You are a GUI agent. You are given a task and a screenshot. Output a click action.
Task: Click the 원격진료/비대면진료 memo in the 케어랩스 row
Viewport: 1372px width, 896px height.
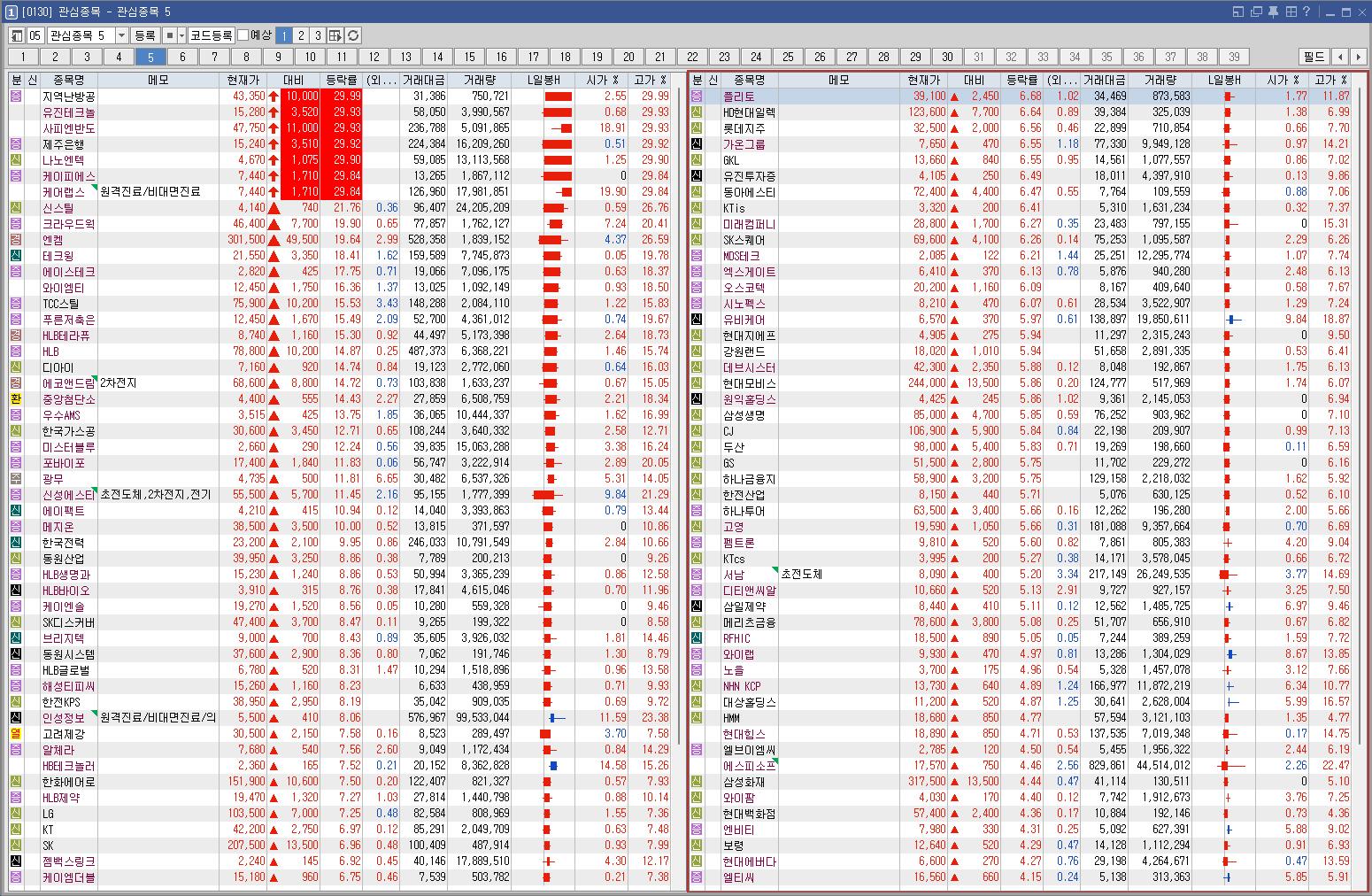[150, 192]
